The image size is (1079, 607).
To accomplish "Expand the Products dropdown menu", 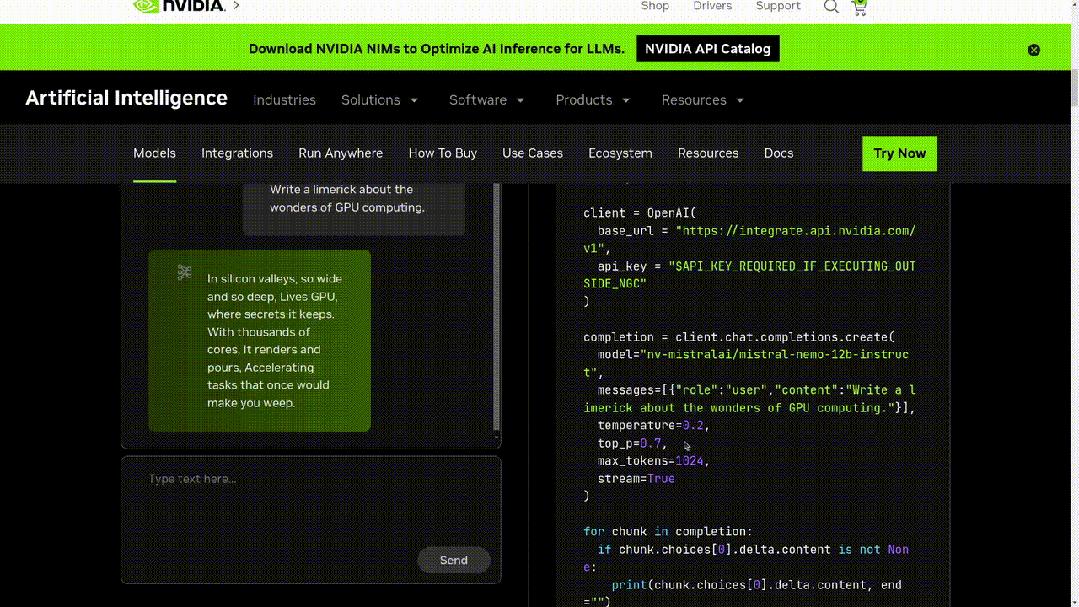I will (592, 100).
